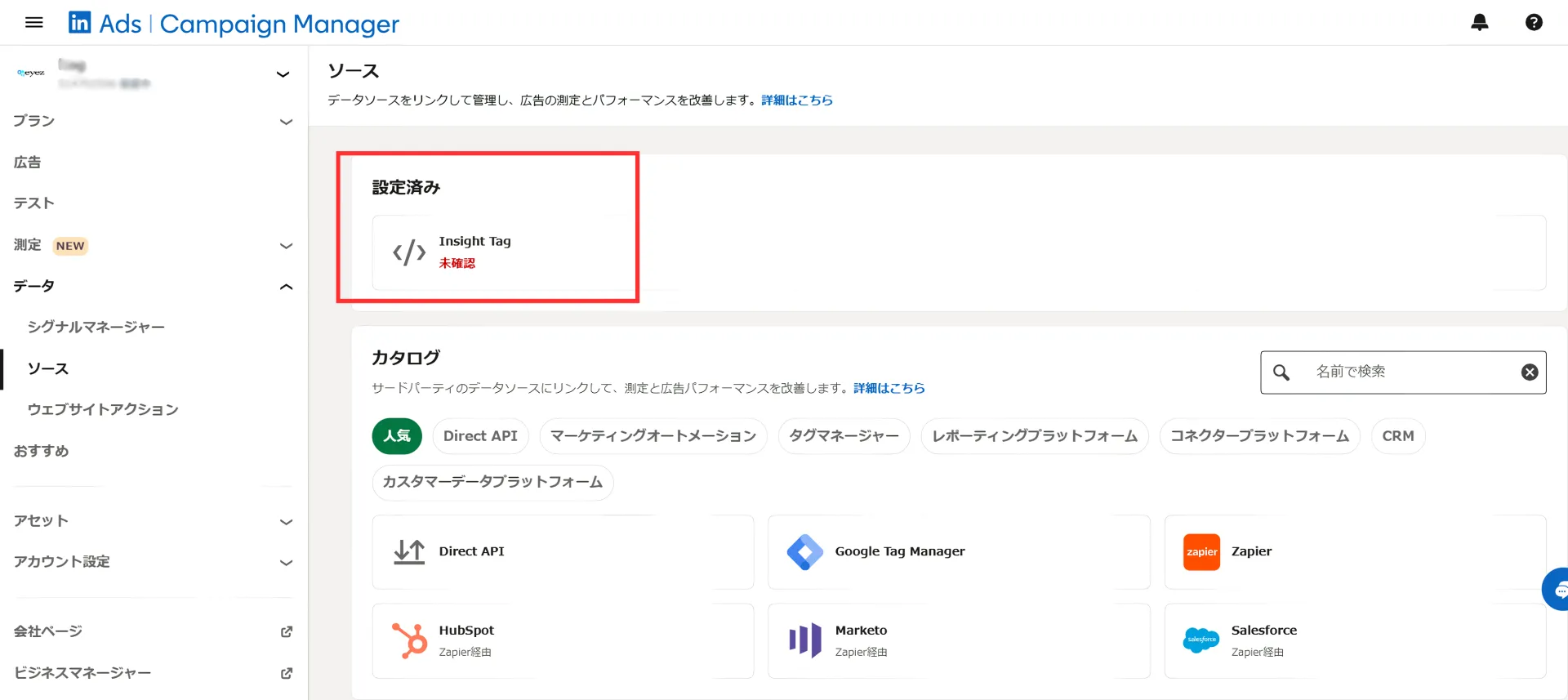Click the Zapier logo icon
This screenshot has height=700, width=1568.
point(1201,552)
